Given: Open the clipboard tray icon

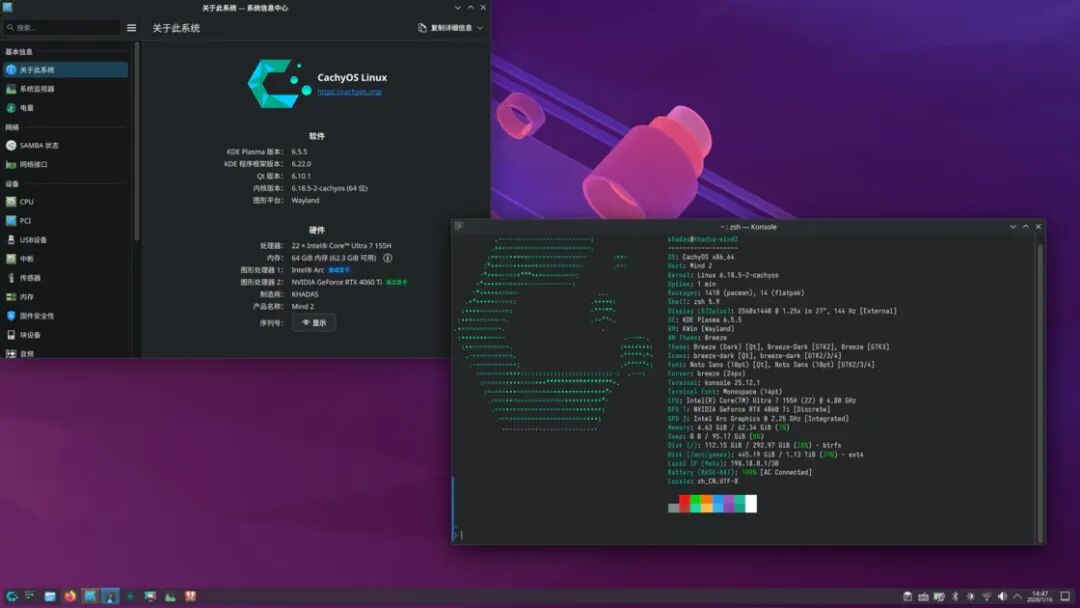Looking at the screenshot, I should (908, 596).
